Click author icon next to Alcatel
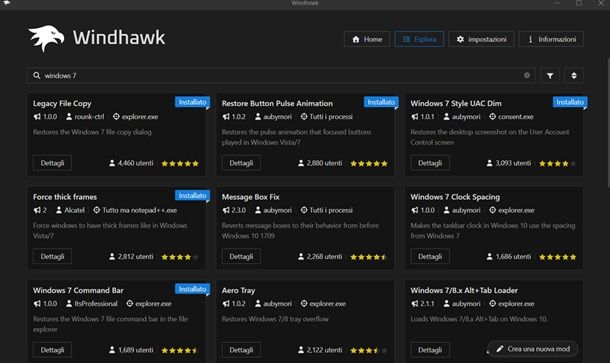 (x=59, y=210)
